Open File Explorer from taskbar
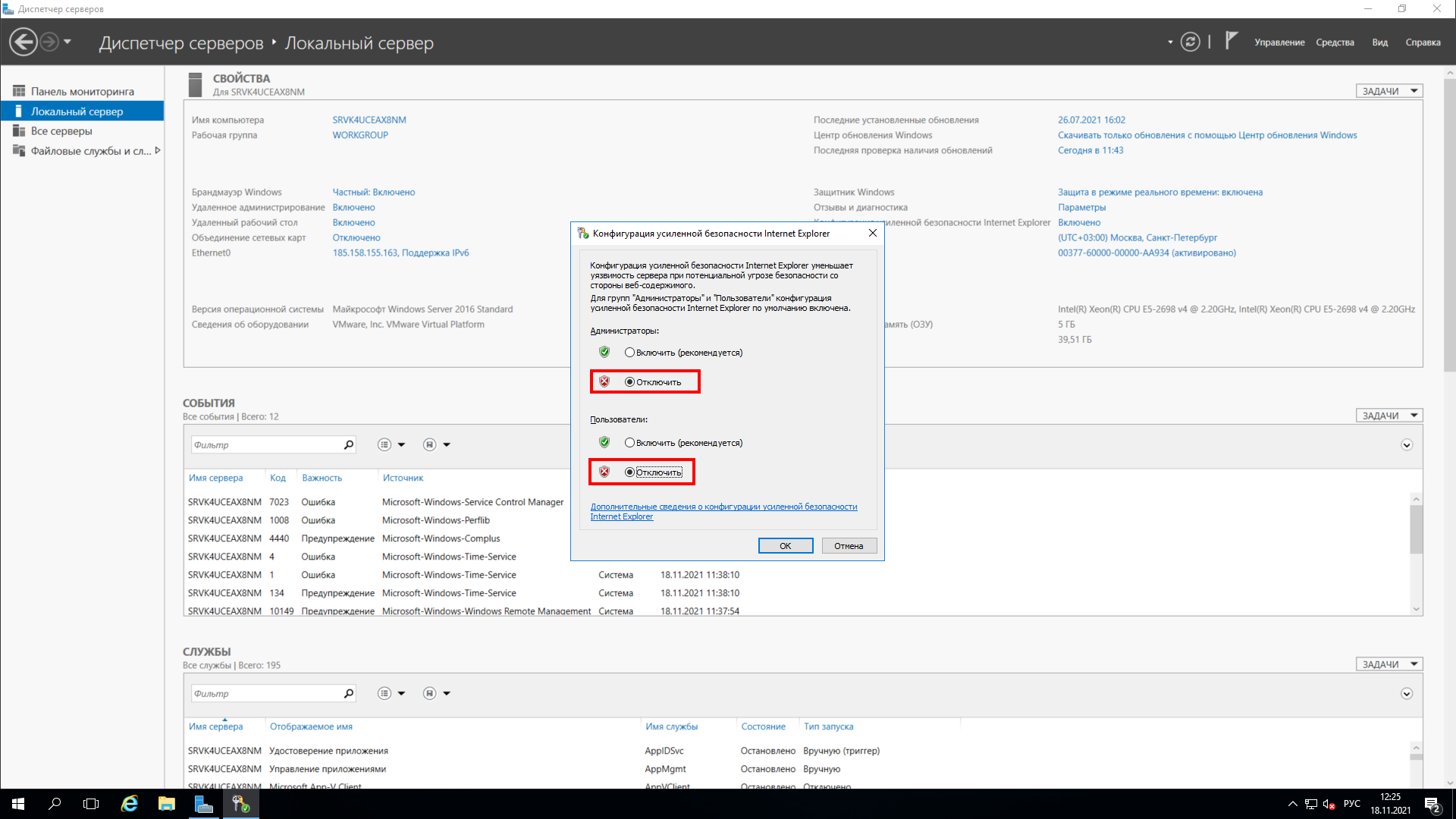Viewport: 1456px width, 819px height. tap(167, 804)
